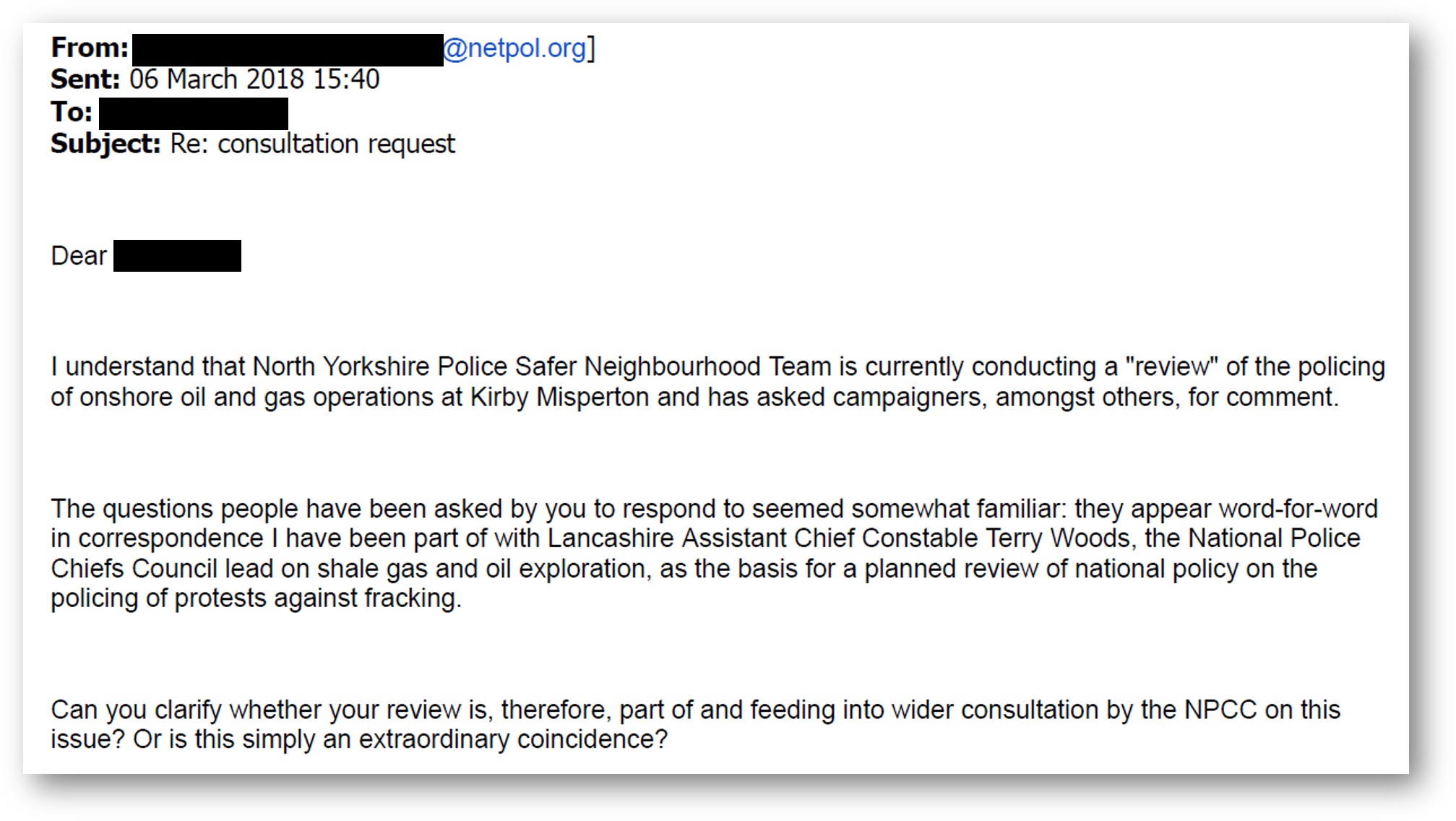Click the word fracking
The height and width of the screenshot is (821, 1456).
(x=413, y=598)
